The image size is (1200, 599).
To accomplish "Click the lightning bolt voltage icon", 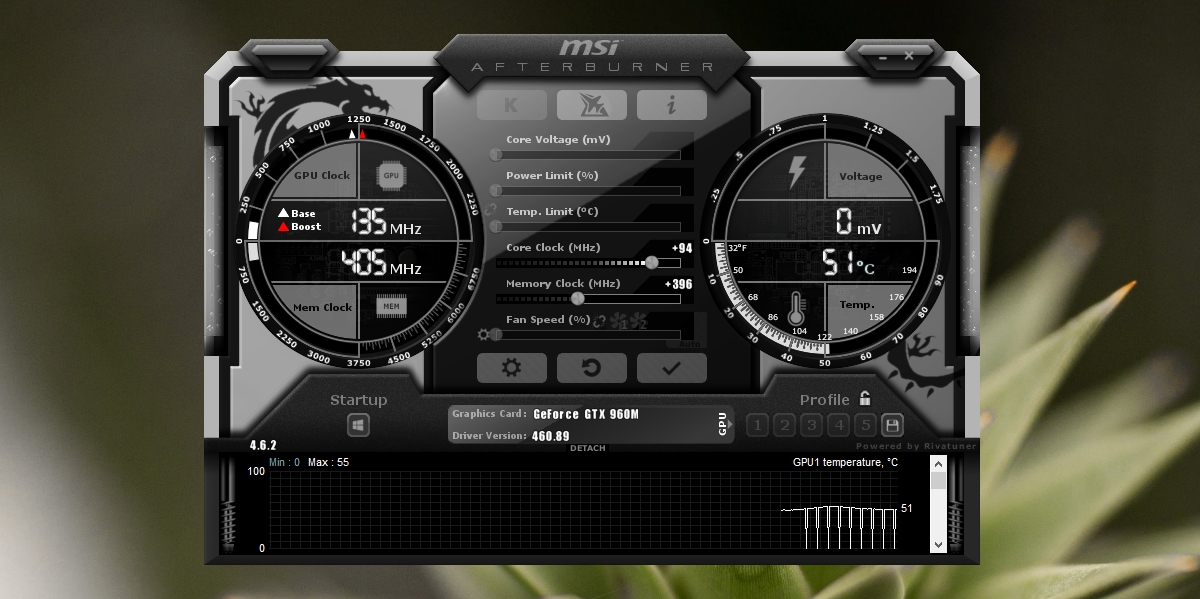I will pyautogui.click(x=797, y=172).
